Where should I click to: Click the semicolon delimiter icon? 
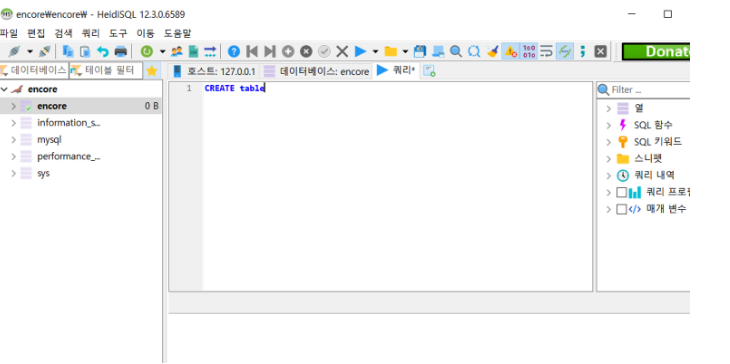tap(582, 51)
